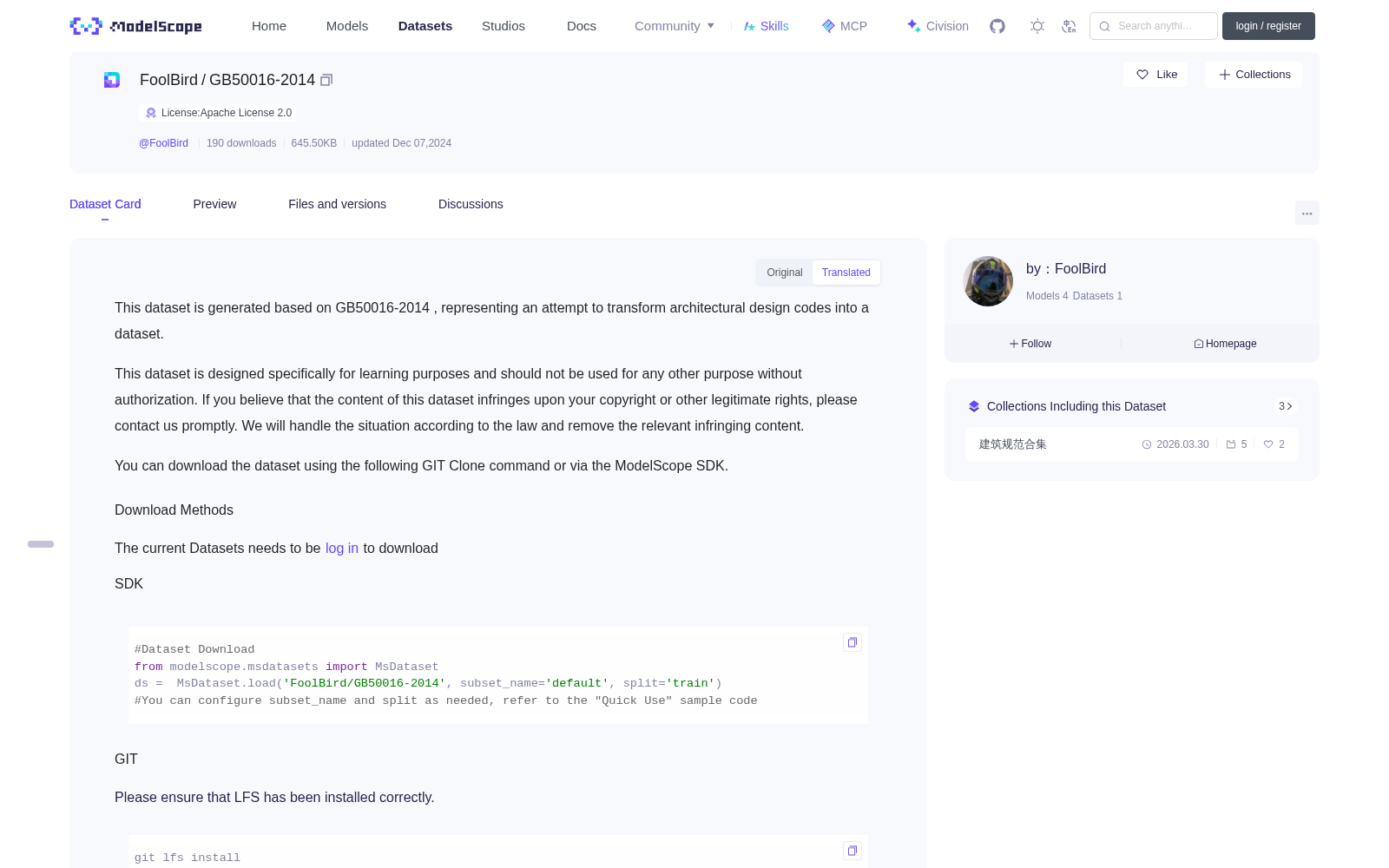Click the 'Models 4' count text
Viewport: 1389px width, 868px height.
point(1047,296)
